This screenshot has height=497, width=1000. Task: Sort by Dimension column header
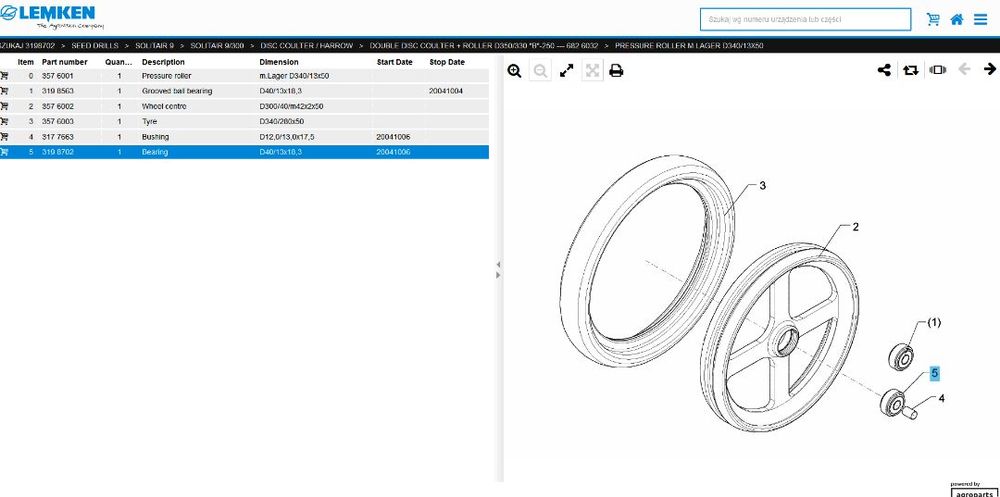(279, 62)
